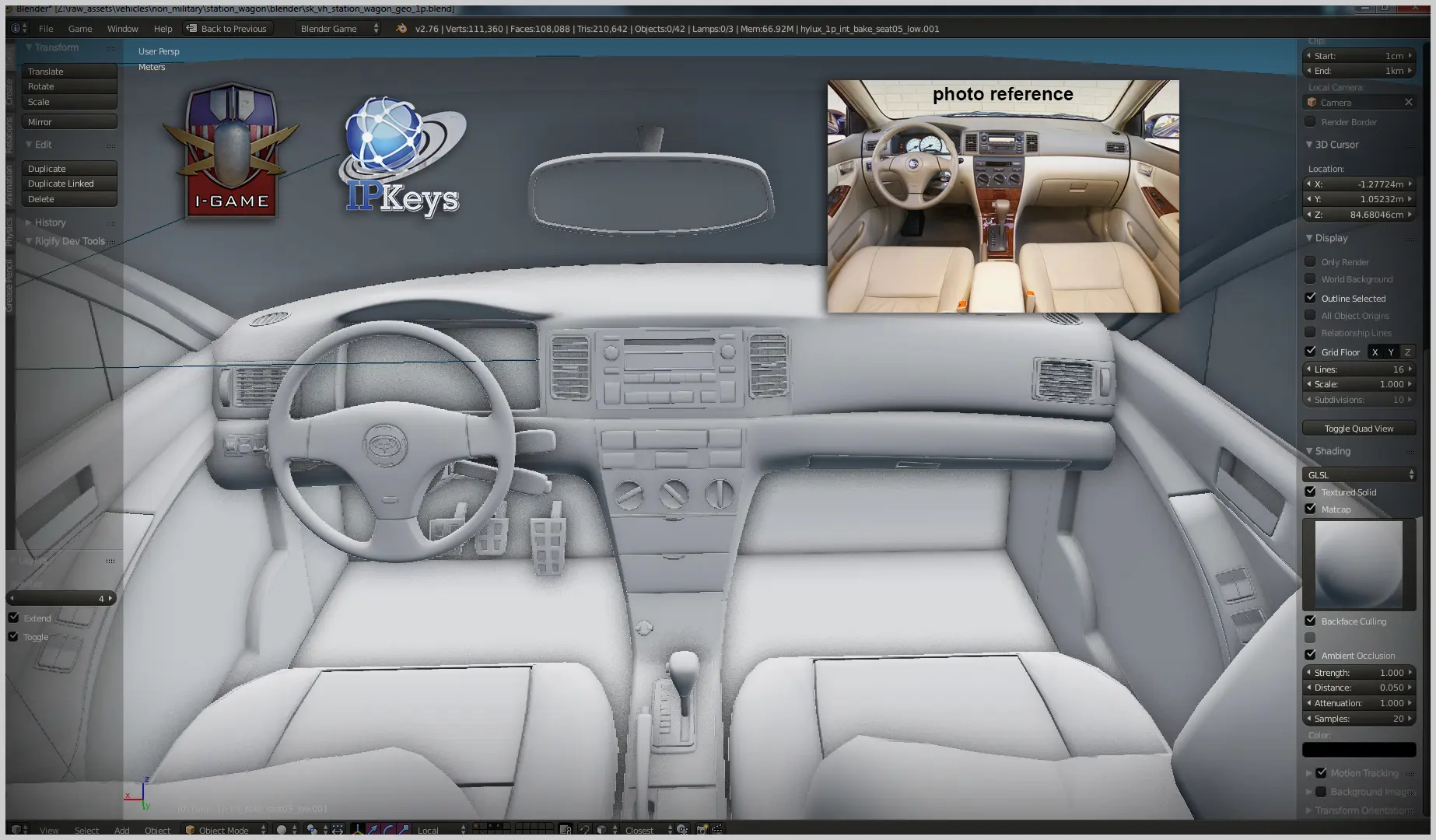Clear the local Camera field with X
Screen dimensions: 1436x840
1408,103
